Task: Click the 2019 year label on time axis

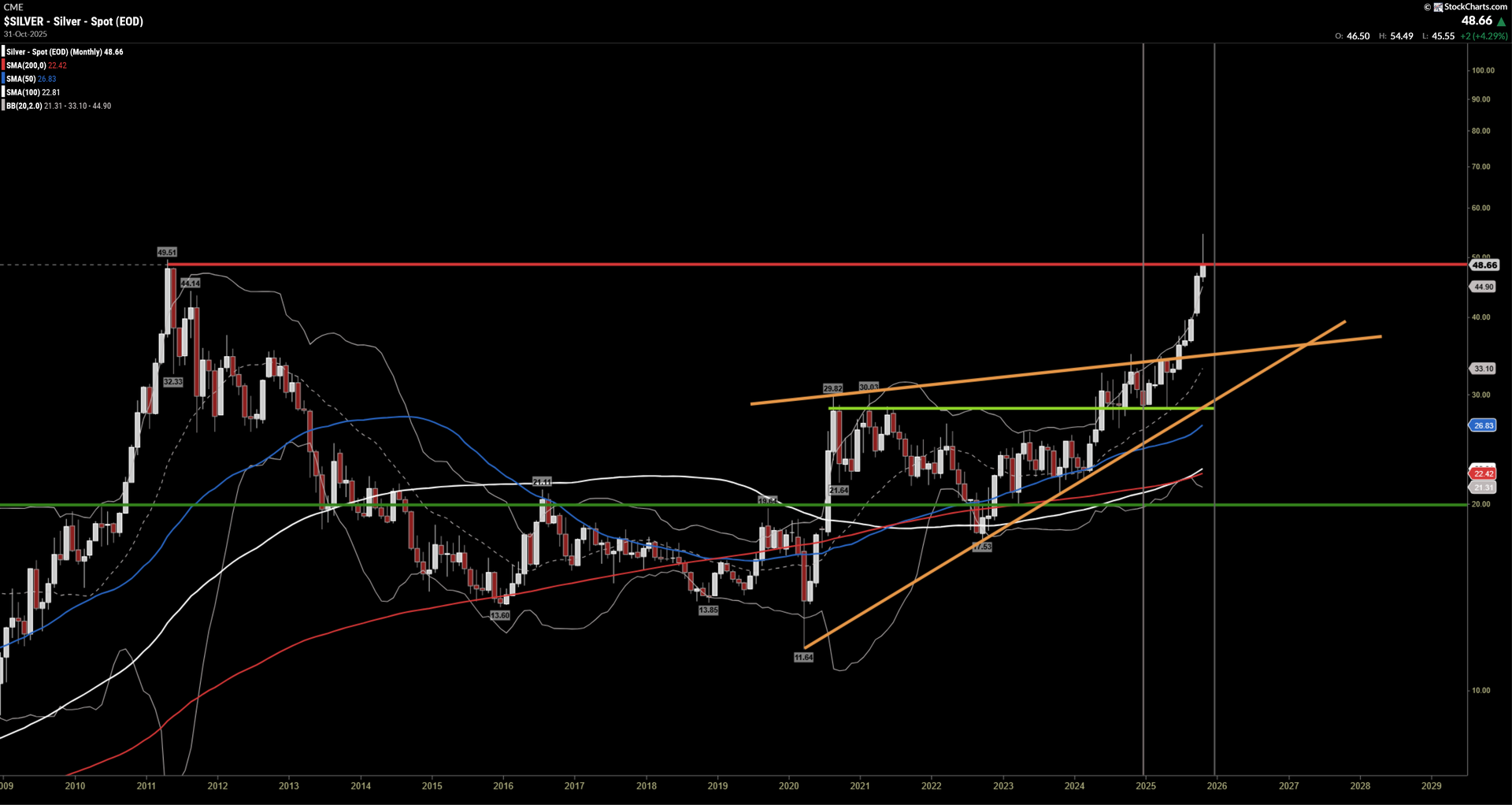Action: point(717,785)
